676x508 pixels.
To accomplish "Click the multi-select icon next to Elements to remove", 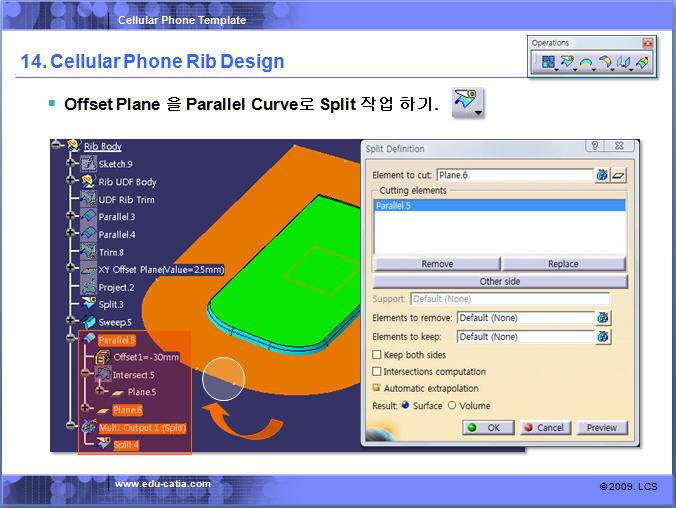I will point(603,318).
